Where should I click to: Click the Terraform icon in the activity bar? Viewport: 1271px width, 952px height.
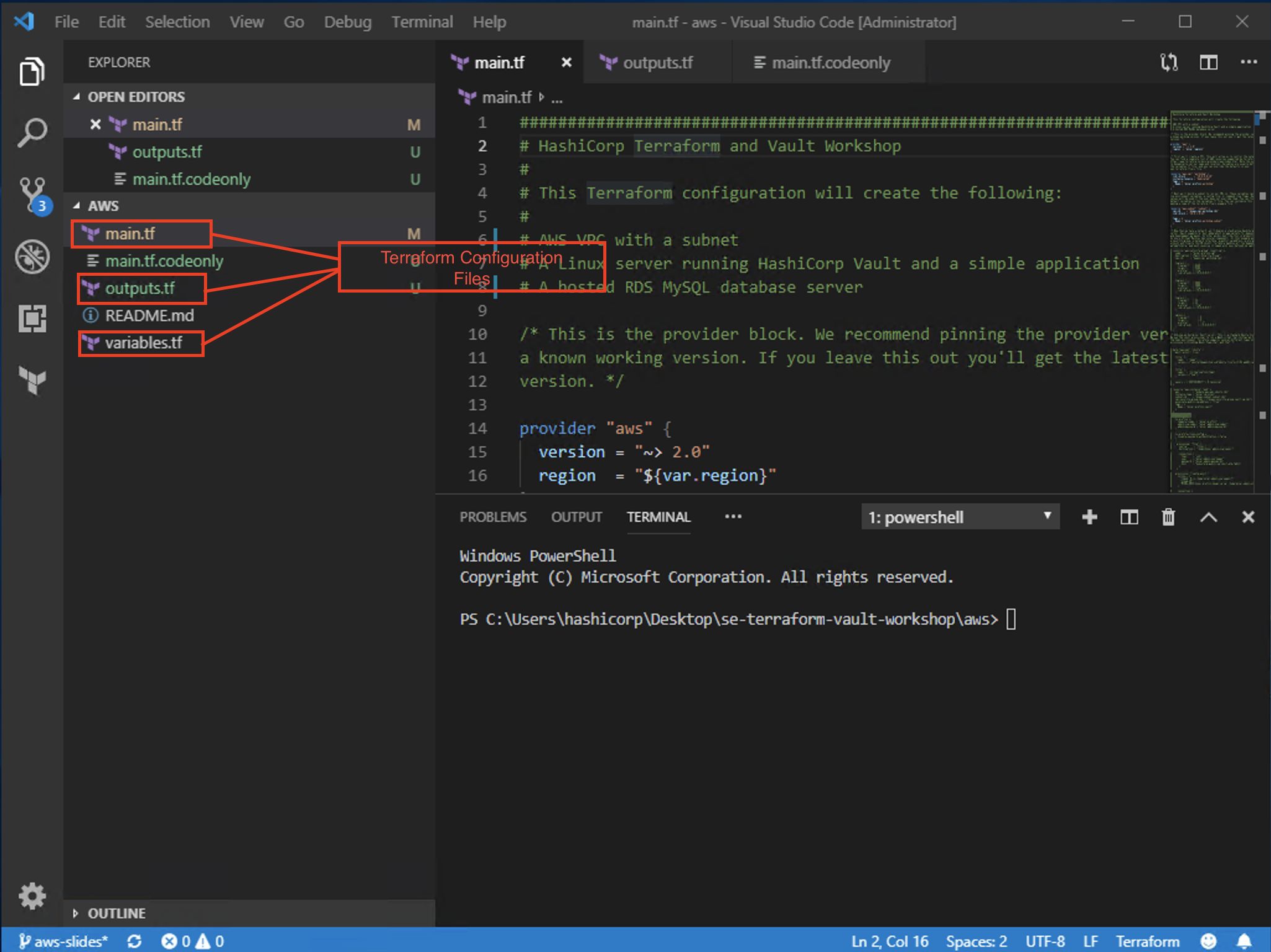(x=32, y=381)
